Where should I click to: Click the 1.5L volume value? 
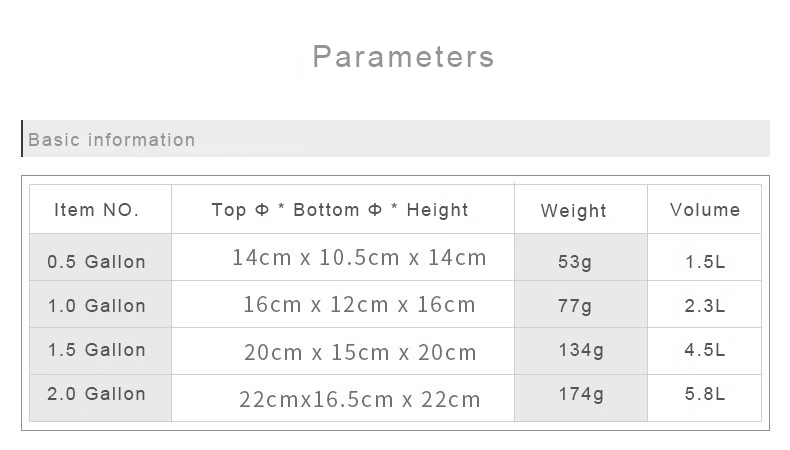click(x=705, y=262)
